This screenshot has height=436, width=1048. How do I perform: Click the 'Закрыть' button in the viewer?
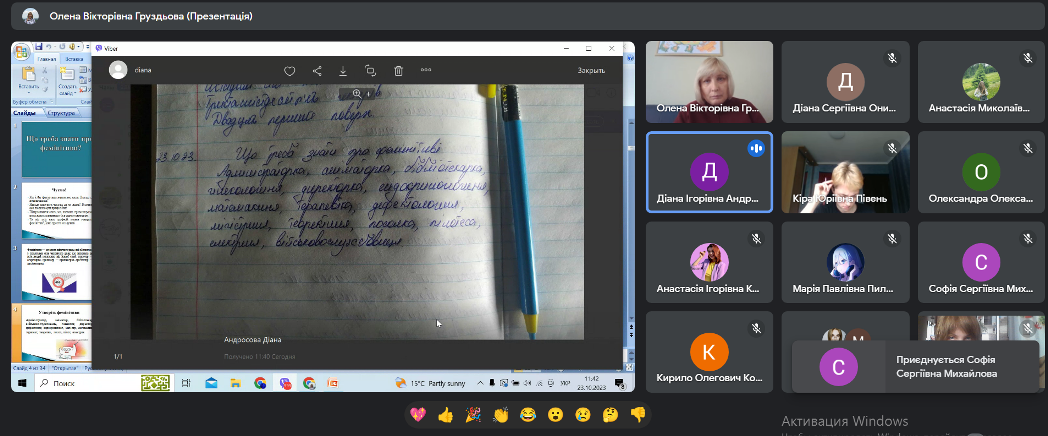click(x=591, y=71)
